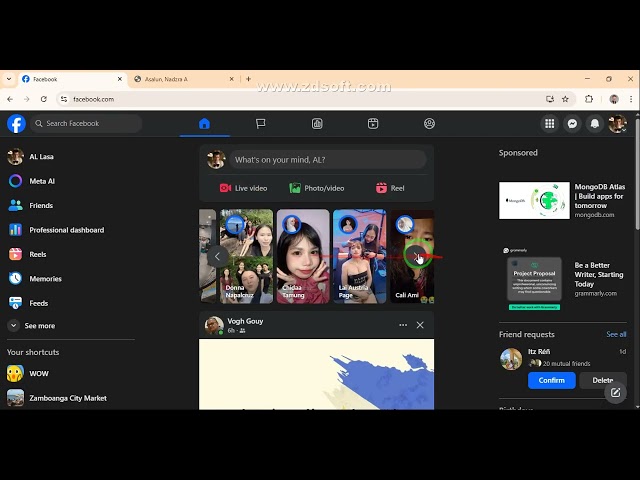Open Chrome three-dot menu
640x480 pixels.
pyautogui.click(x=631, y=99)
